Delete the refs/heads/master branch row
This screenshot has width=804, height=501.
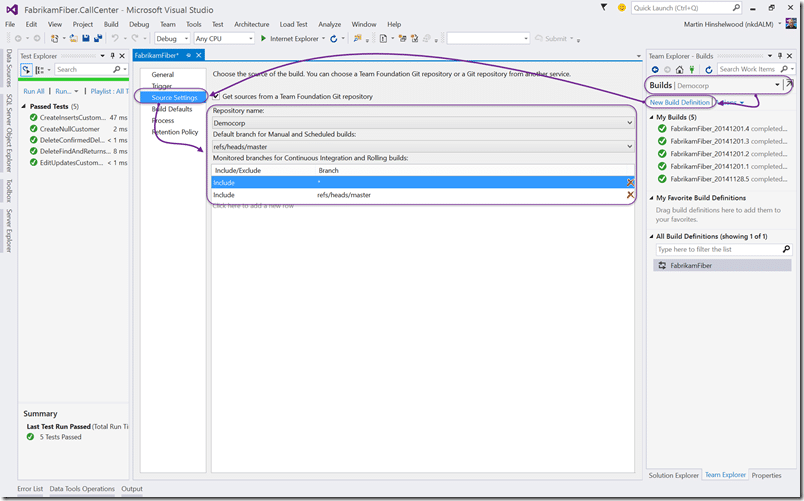point(630,195)
